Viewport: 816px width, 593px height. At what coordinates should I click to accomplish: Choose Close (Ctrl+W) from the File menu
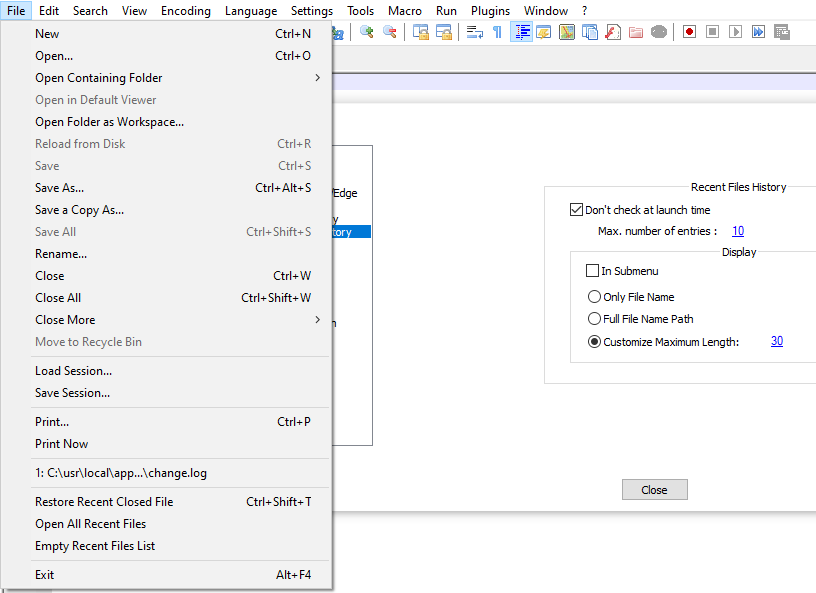[166, 276]
